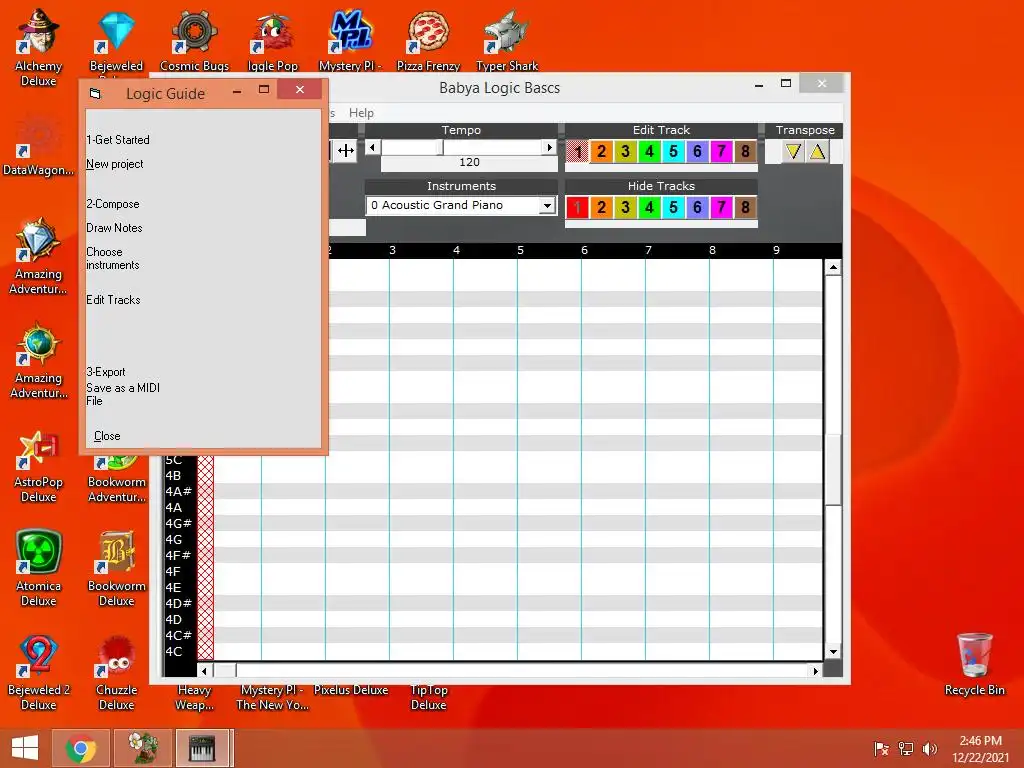This screenshot has height=768, width=1024.
Task: Open Mystery PI desktop icon at top
Action: pyautogui.click(x=350, y=40)
